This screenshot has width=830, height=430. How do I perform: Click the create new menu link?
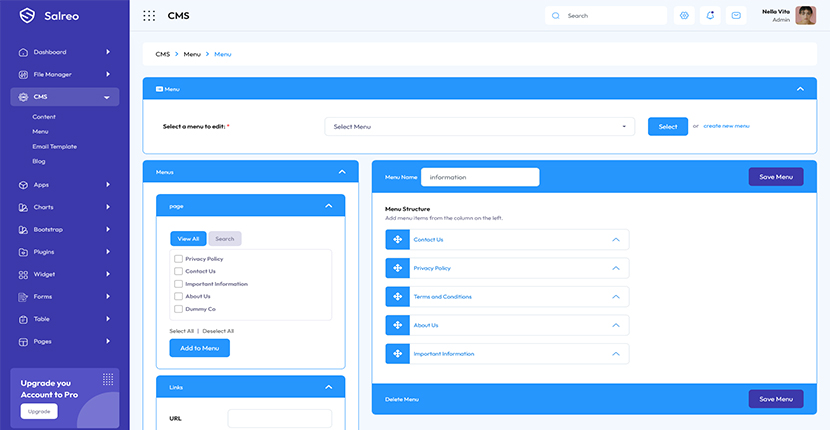(x=726, y=126)
